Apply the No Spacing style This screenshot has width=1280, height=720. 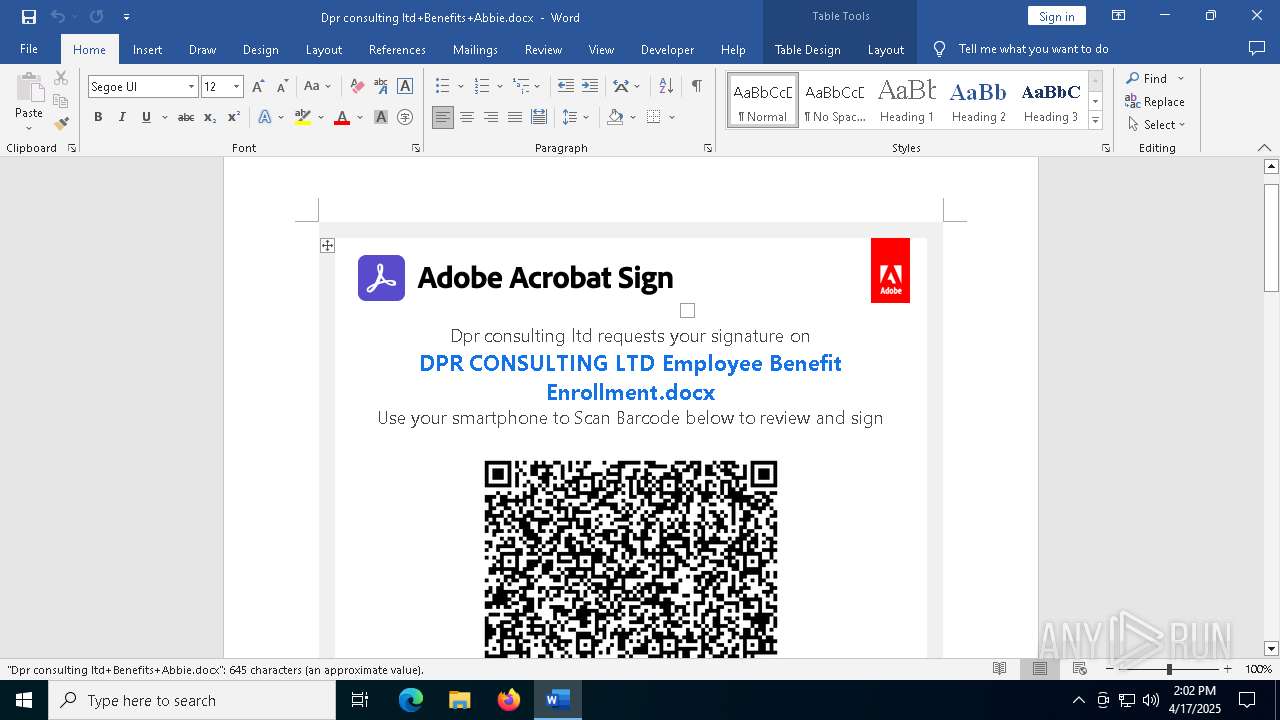point(835,100)
